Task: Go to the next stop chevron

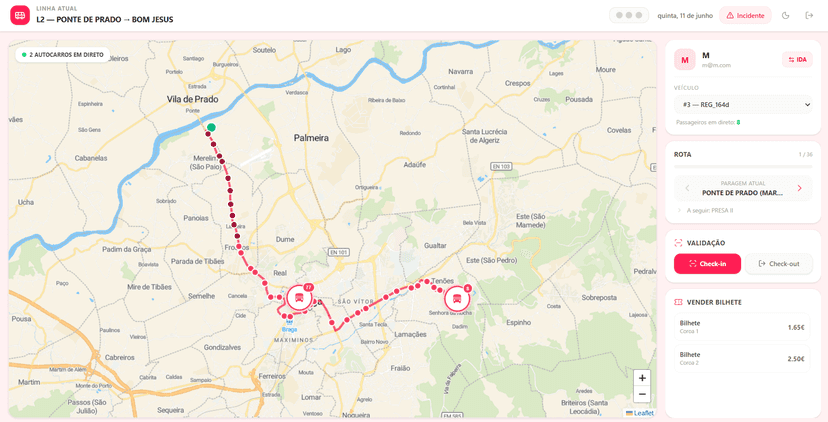Action: pos(799,188)
